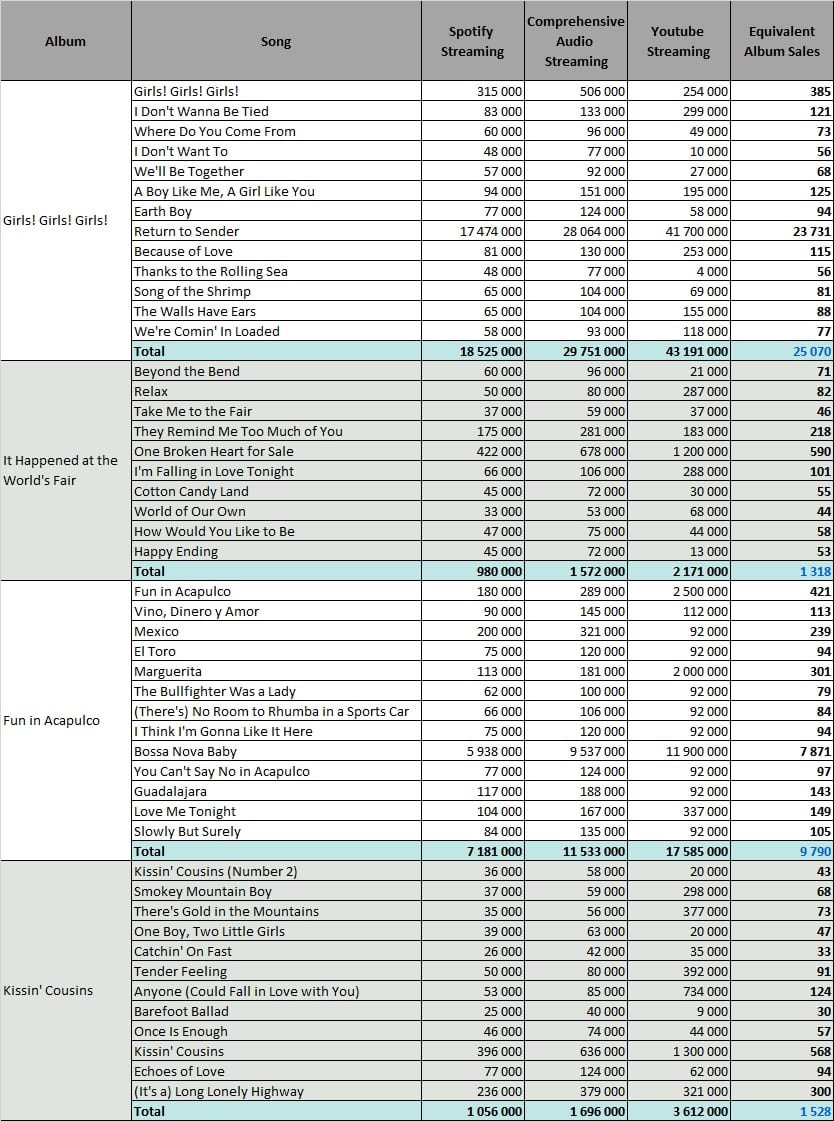Screen dimensions: 834x1121
Task: Click the 'Mexico' song cell
Action: pyautogui.click(x=276, y=631)
